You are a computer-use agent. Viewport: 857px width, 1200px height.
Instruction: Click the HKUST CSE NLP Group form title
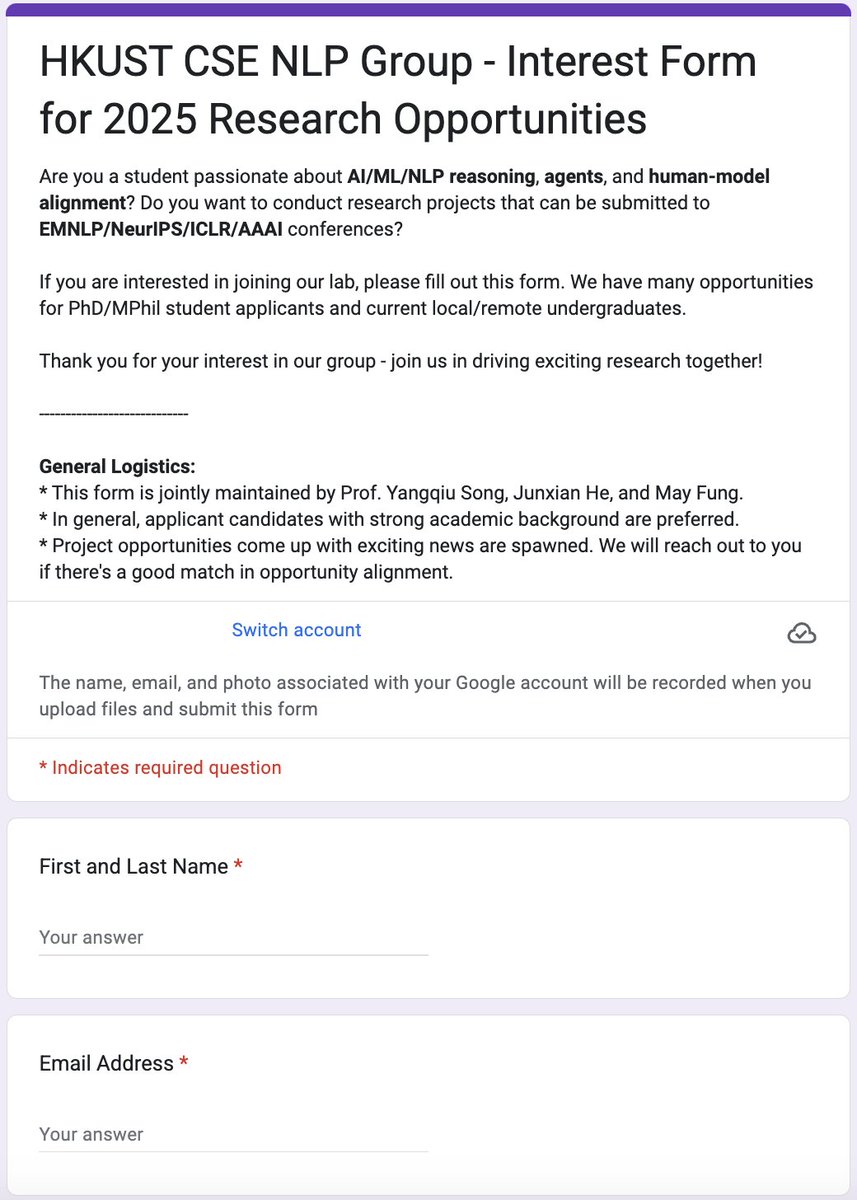click(x=398, y=90)
